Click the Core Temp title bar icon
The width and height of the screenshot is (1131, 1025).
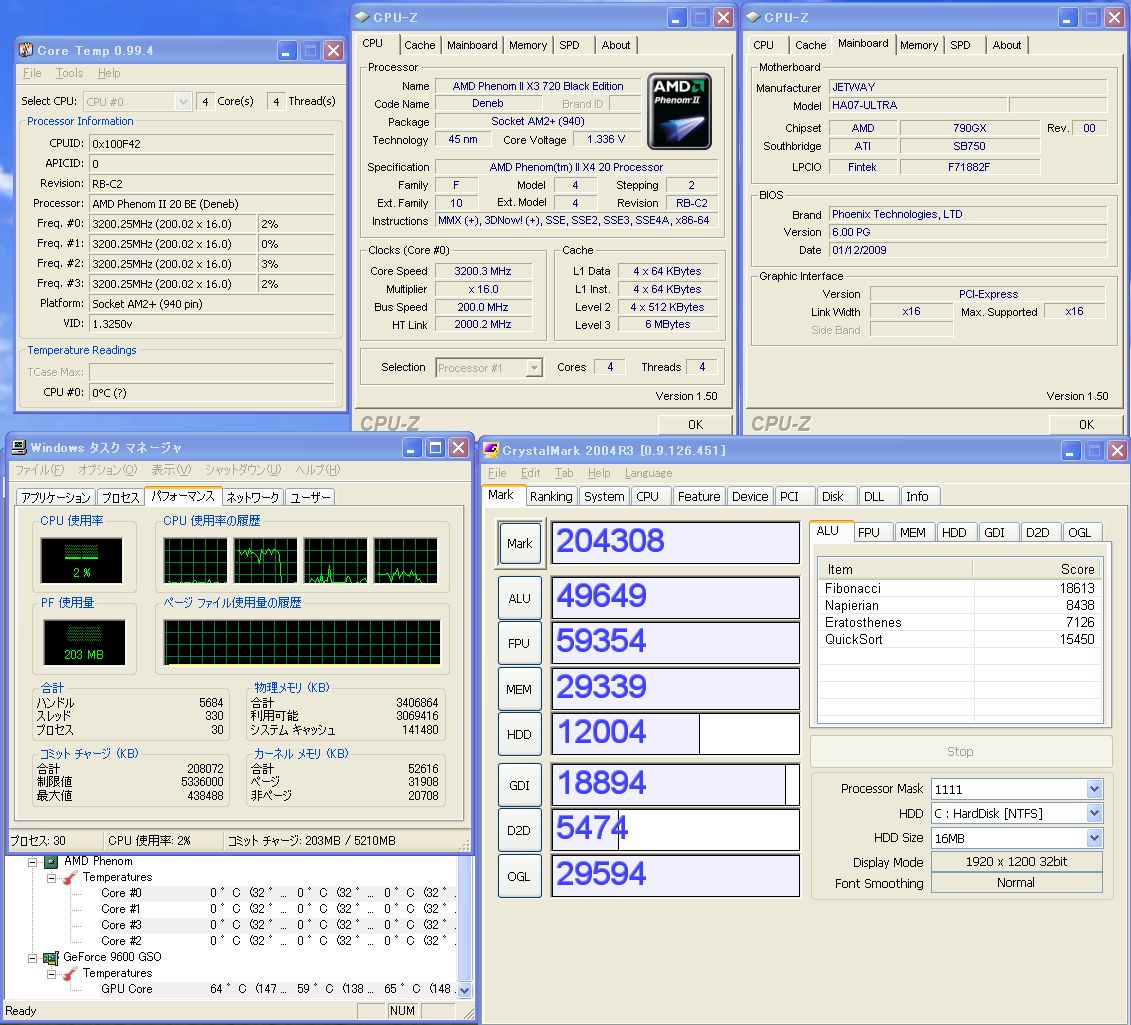pyautogui.click(x=25, y=51)
